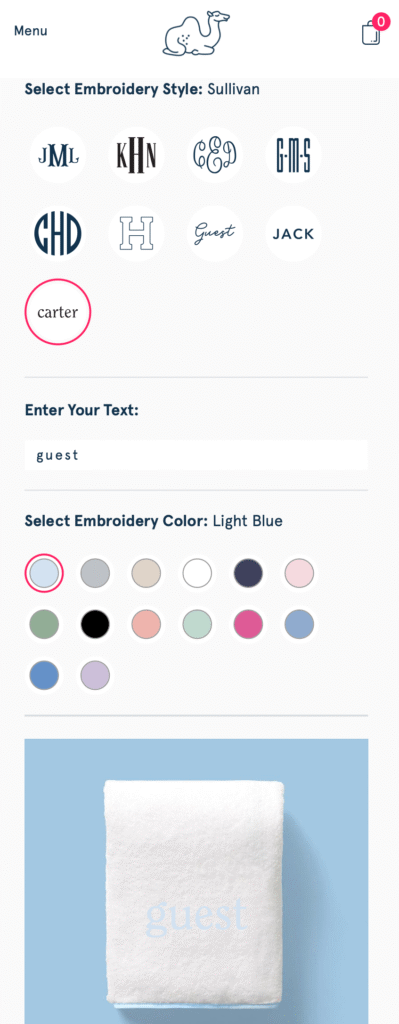The width and height of the screenshot is (399, 1024).
Task: Choose the outlined H letter style
Action: pyautogui.click(x=136, y=233)
